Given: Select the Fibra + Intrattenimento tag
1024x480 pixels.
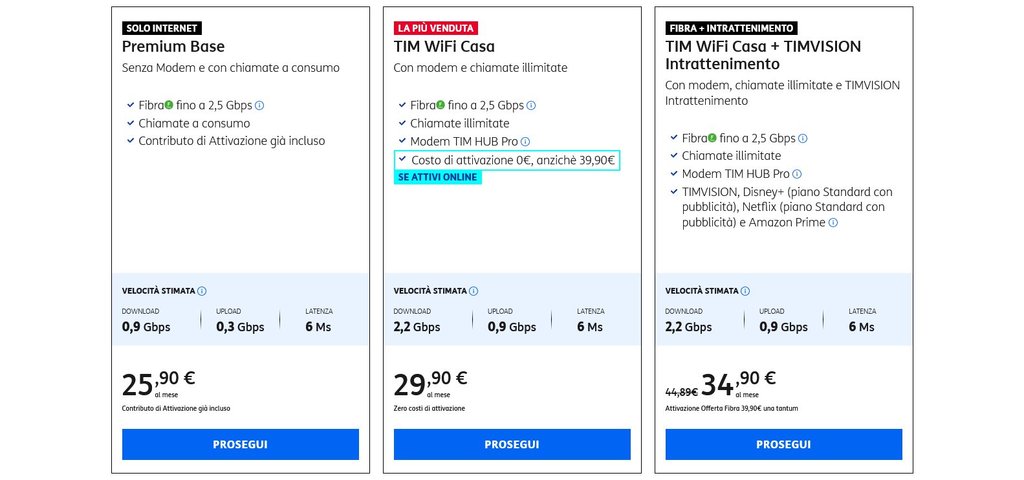Looking at the screenshot, I should (x=731, y=28).
